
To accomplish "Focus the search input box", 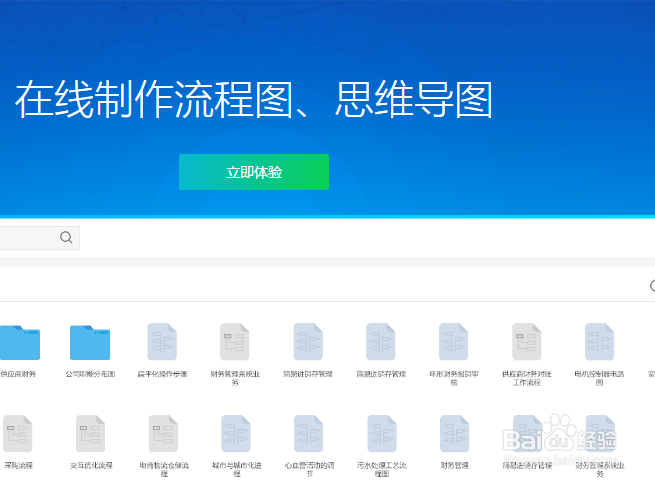I will click(38, 238).
